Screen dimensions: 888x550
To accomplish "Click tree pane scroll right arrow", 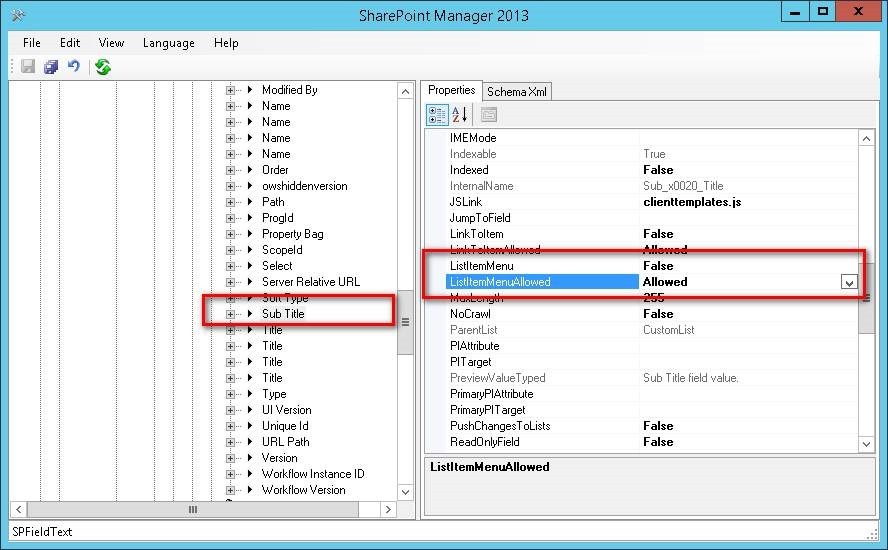I will click(x=388, y=510).
